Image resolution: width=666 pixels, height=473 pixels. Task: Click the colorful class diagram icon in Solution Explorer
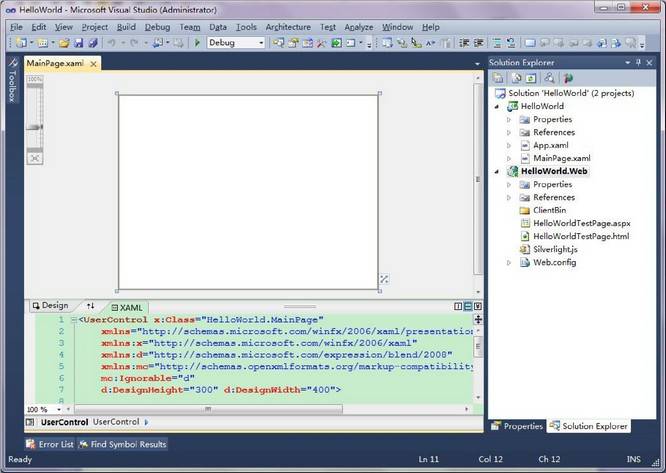click(568, 78)
